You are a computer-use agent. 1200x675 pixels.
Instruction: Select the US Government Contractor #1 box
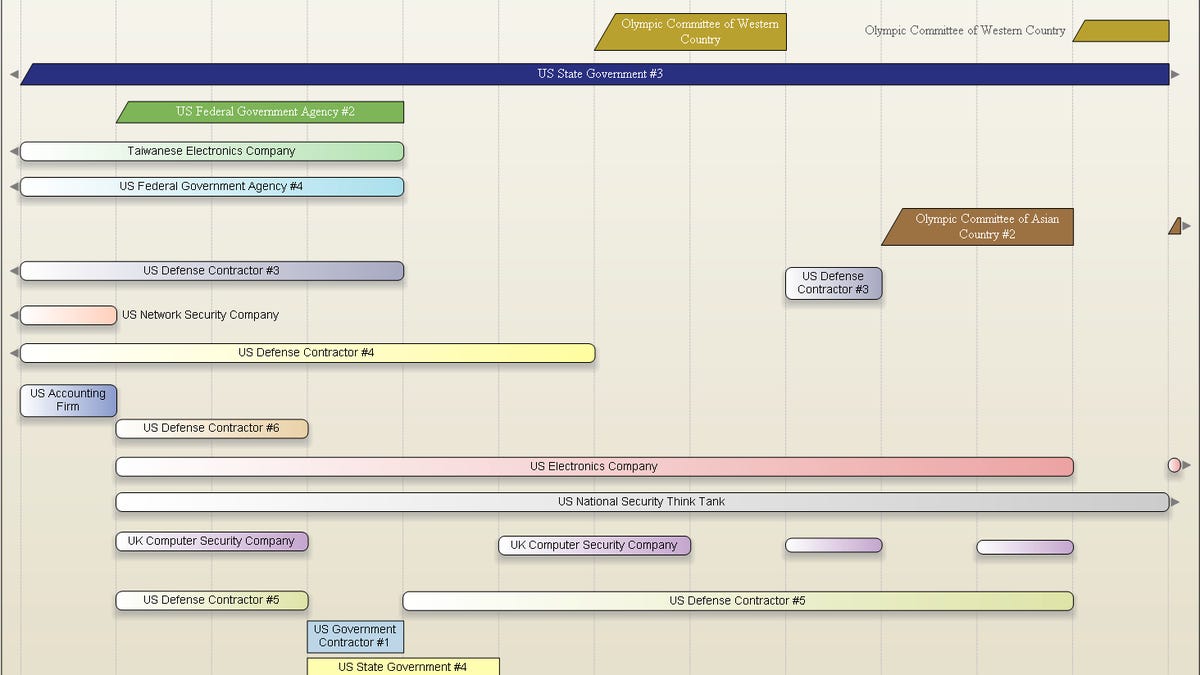[355, 636]
